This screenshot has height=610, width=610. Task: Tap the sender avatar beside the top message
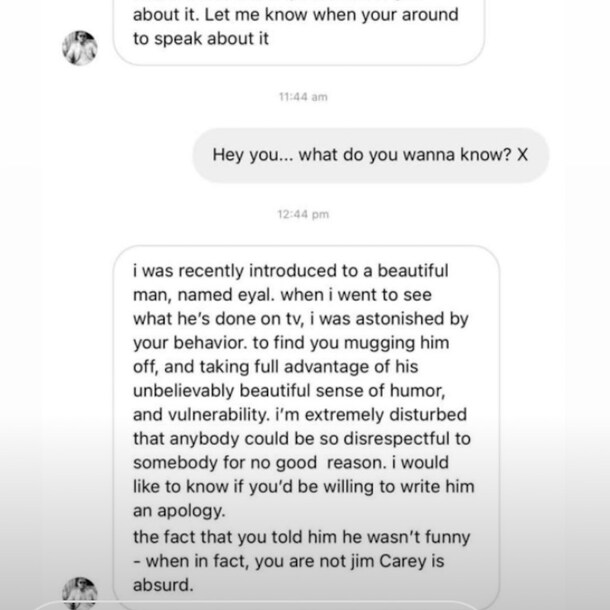(x=79, y=47)
